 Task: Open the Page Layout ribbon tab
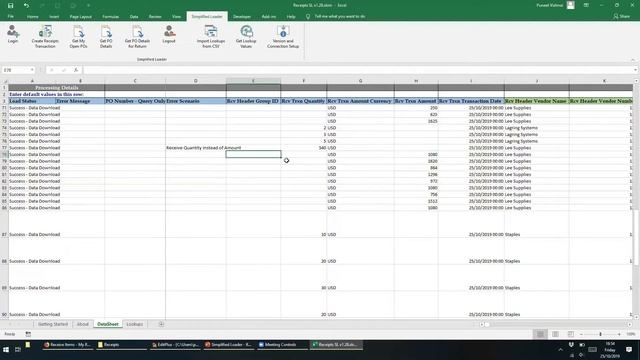(x=80, y=16)
